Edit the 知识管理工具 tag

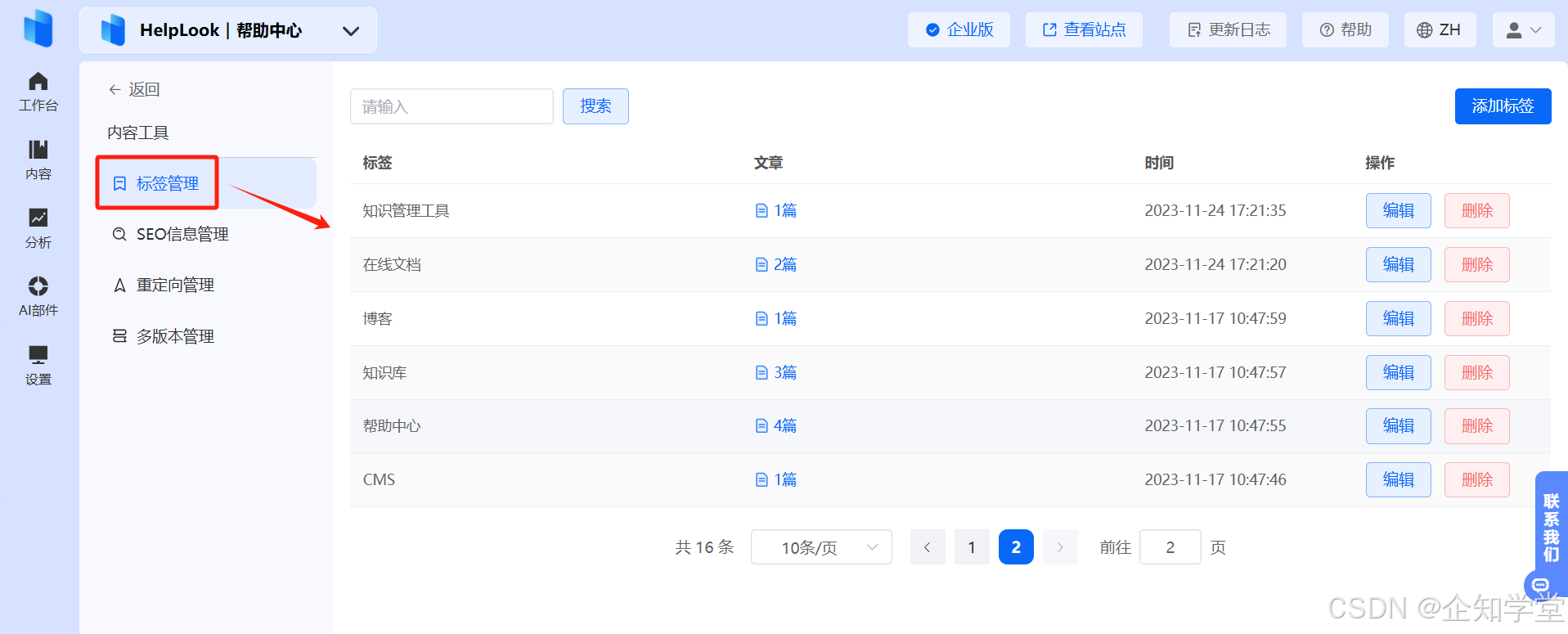[x=1398, y=211]
